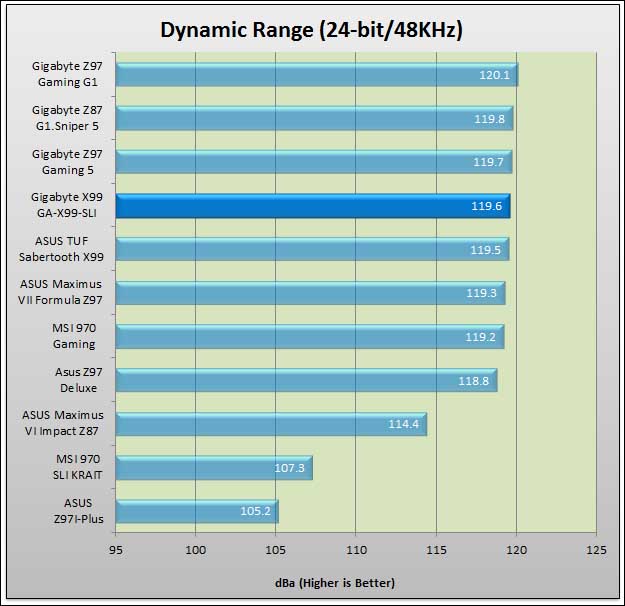
Task: Select the Asus Z97 Deluxe label
Action: click(x=79, y=380)
